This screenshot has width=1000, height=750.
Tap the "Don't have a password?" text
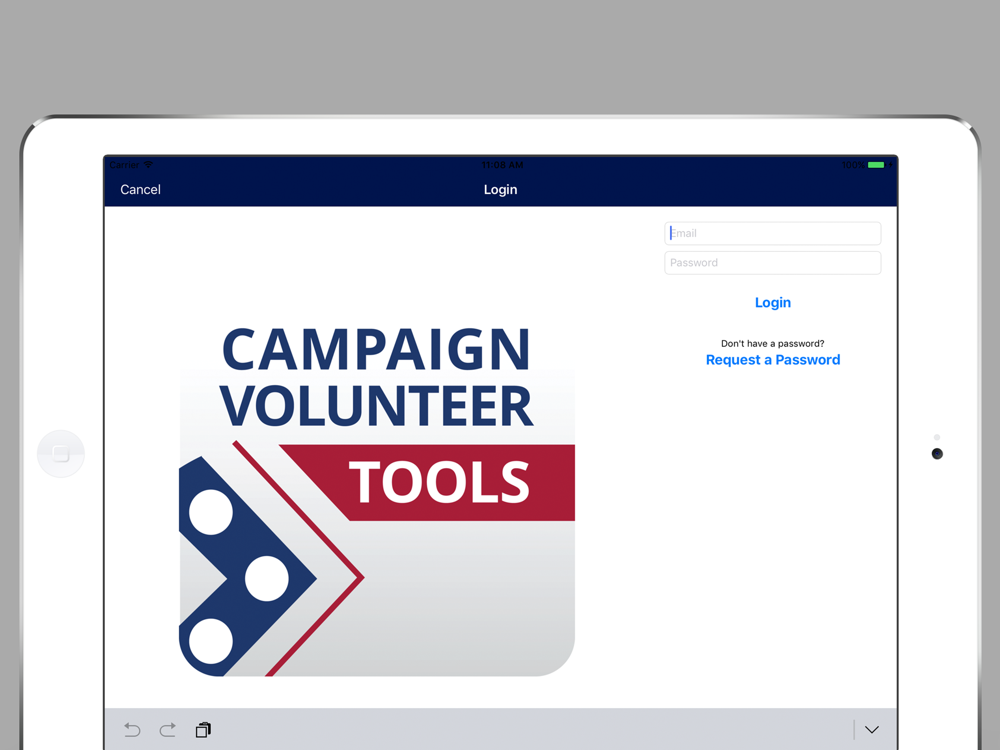772,343
